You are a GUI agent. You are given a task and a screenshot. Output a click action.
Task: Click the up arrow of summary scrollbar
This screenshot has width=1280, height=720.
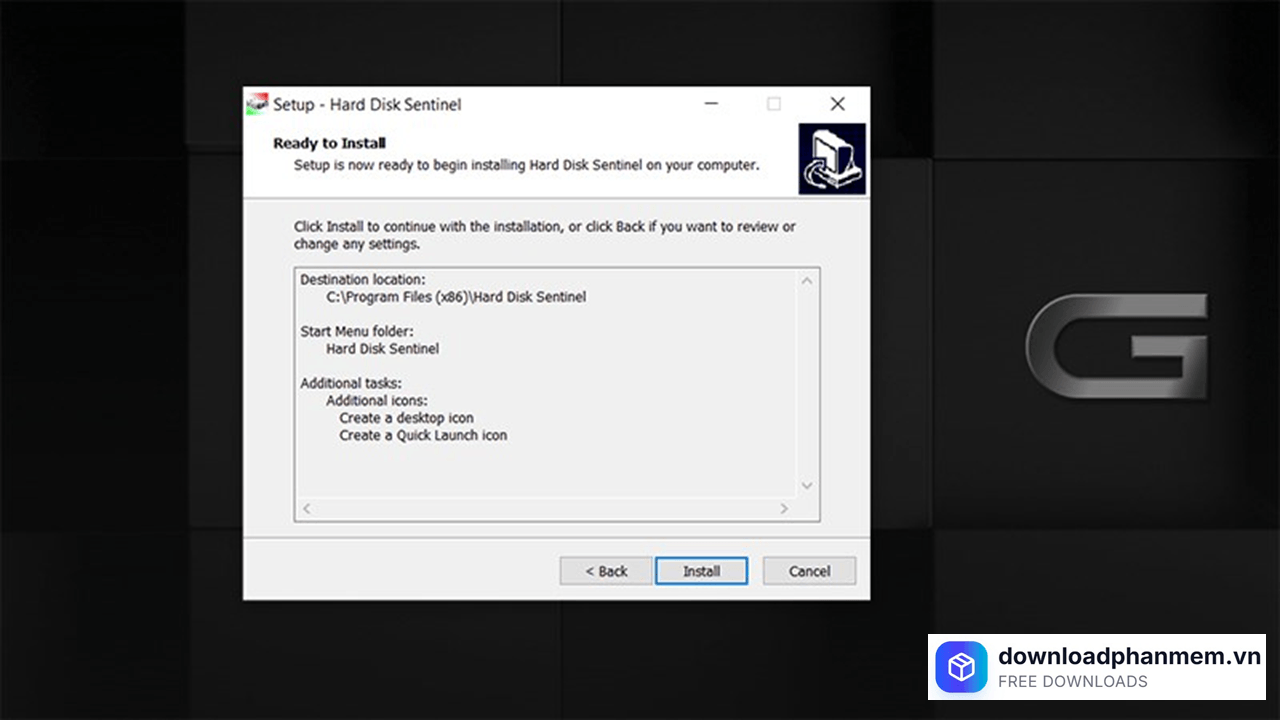pyautogui.click(x=807, y=281)
